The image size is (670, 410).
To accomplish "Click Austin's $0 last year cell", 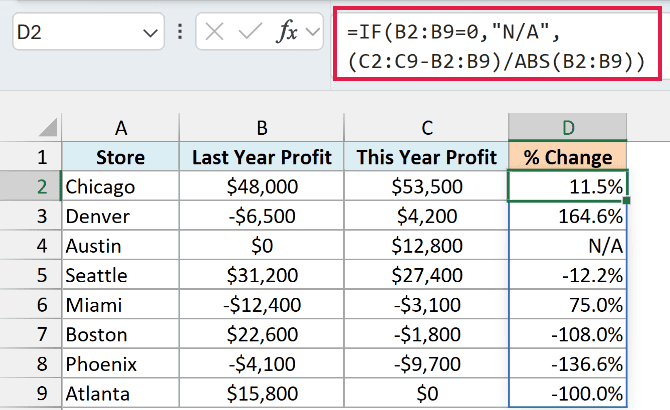I will (x=262, y=245).
